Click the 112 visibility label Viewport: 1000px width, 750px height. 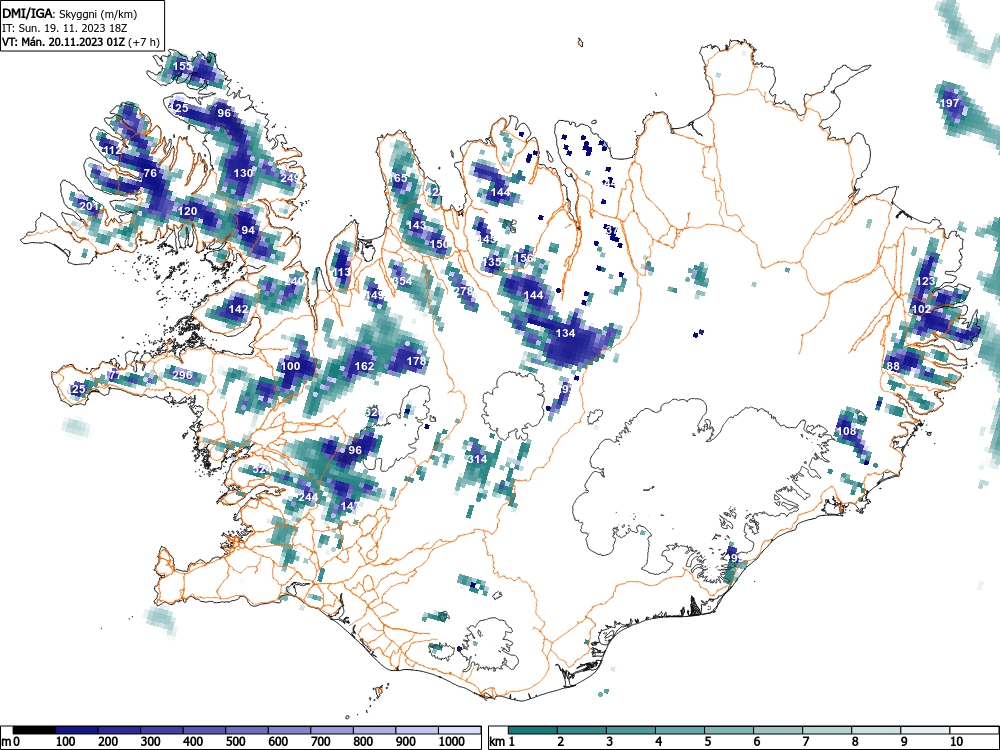112,151
